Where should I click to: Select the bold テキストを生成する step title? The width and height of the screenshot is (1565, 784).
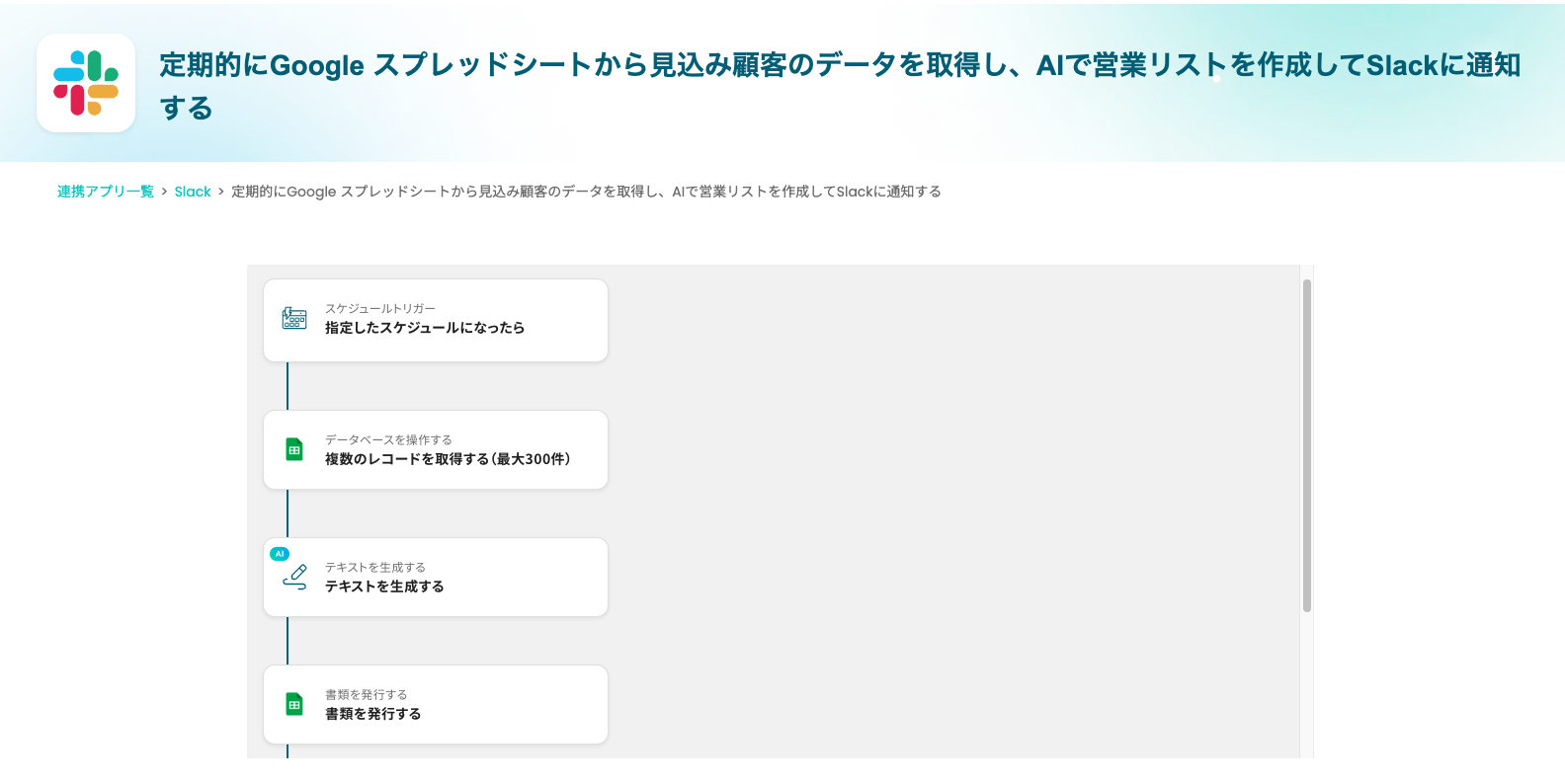384,587
